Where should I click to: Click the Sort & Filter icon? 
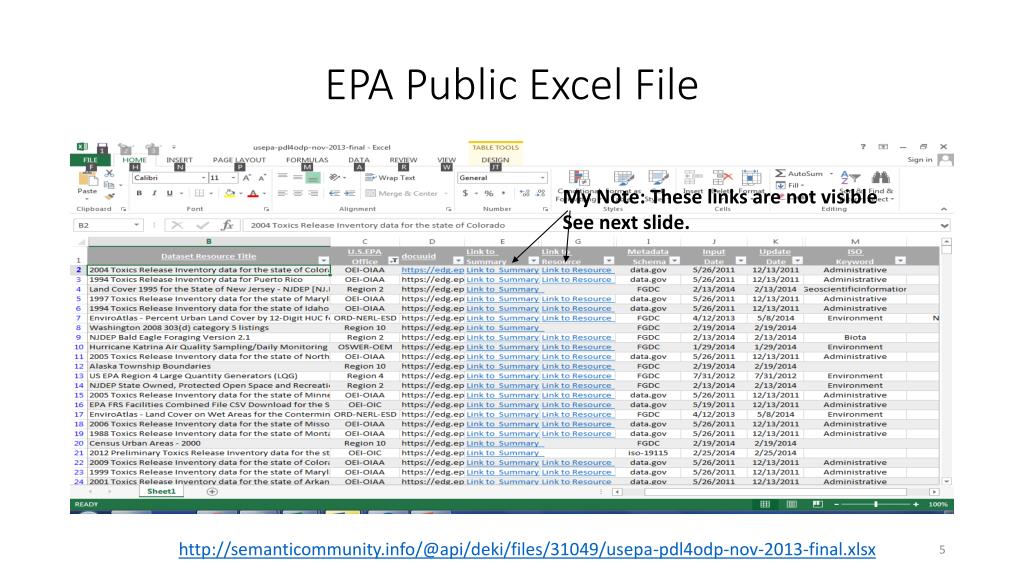pyautogui.click(x=850, y=178)
